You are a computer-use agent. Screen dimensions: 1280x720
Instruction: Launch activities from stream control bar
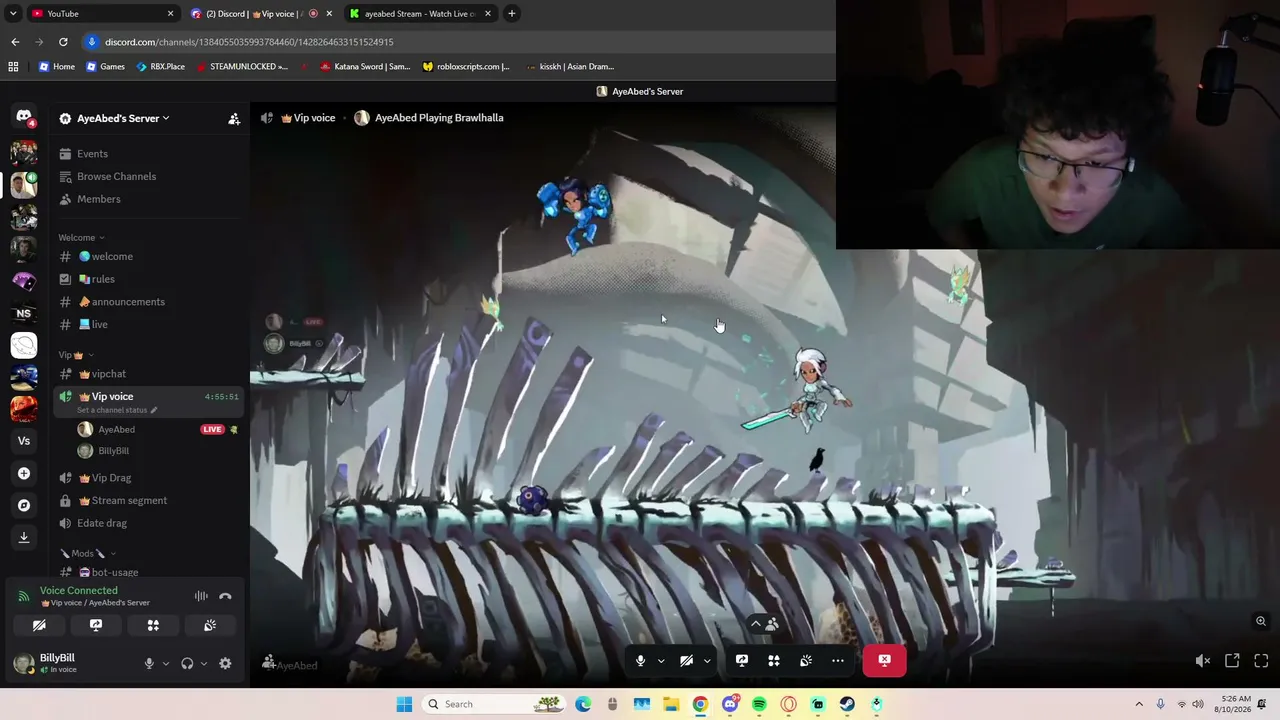click(774, 661)
